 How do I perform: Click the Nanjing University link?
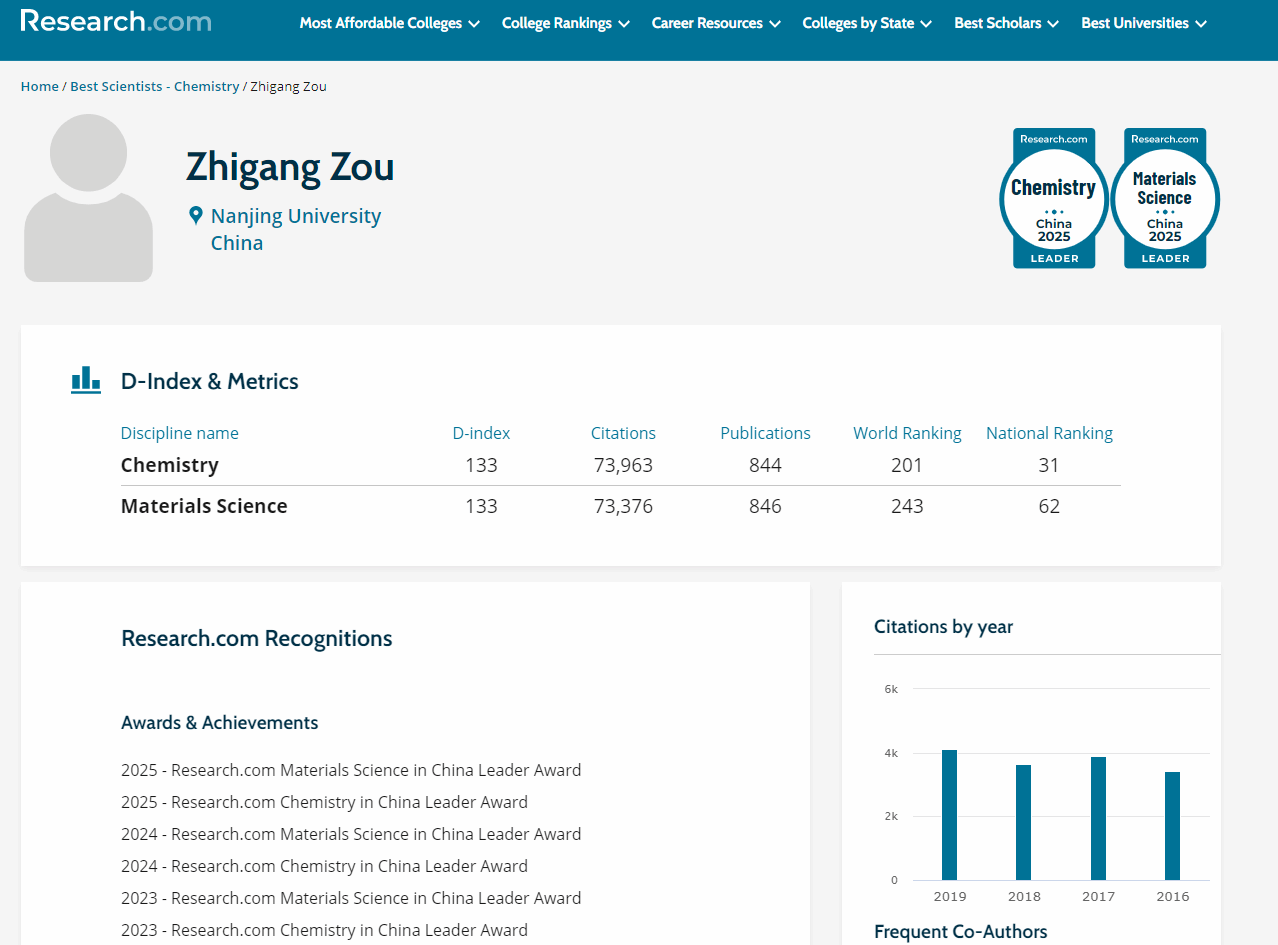click(x=296, y=216)
